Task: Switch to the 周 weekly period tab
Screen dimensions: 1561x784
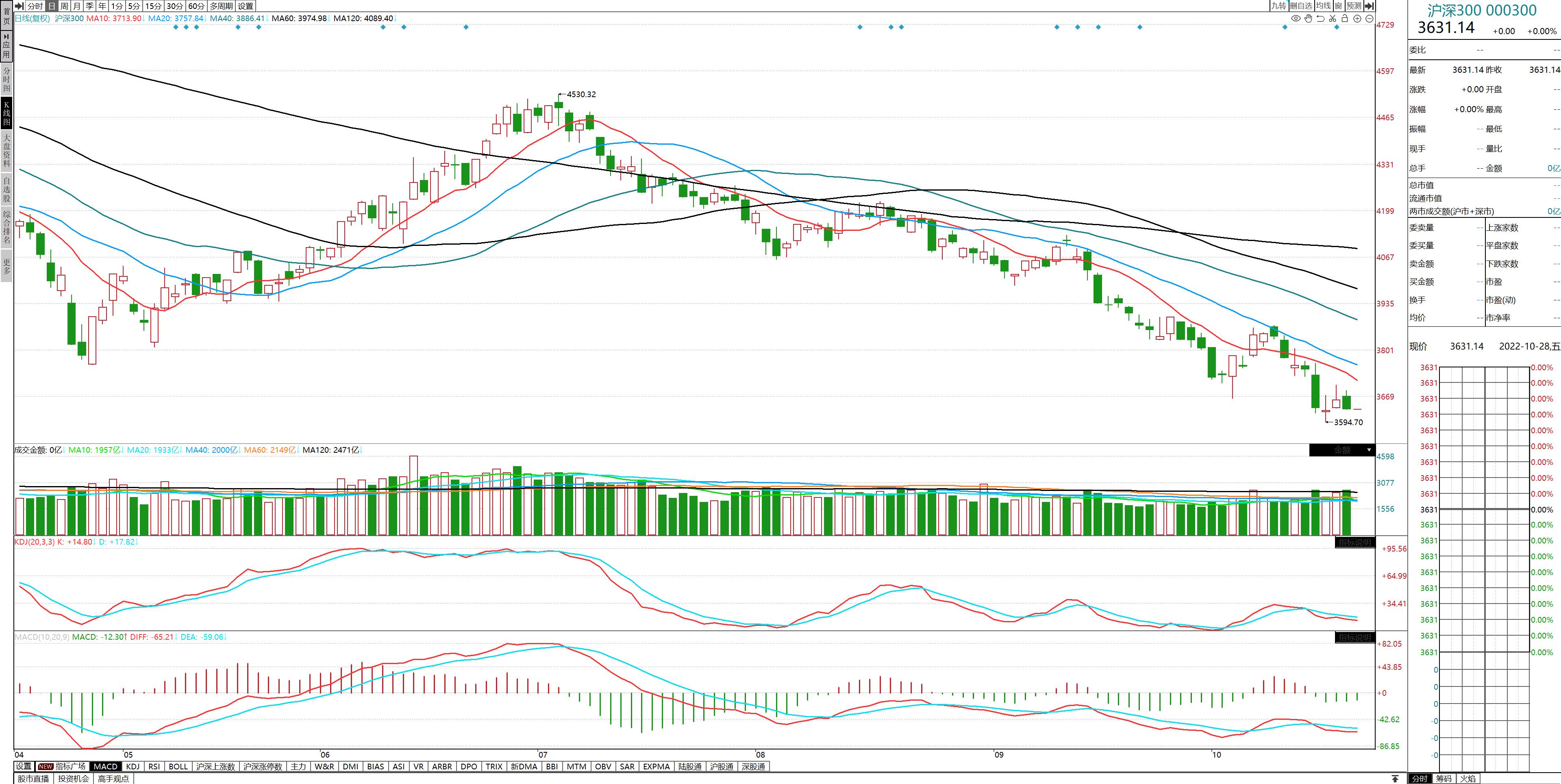Action: pos(64,5)
